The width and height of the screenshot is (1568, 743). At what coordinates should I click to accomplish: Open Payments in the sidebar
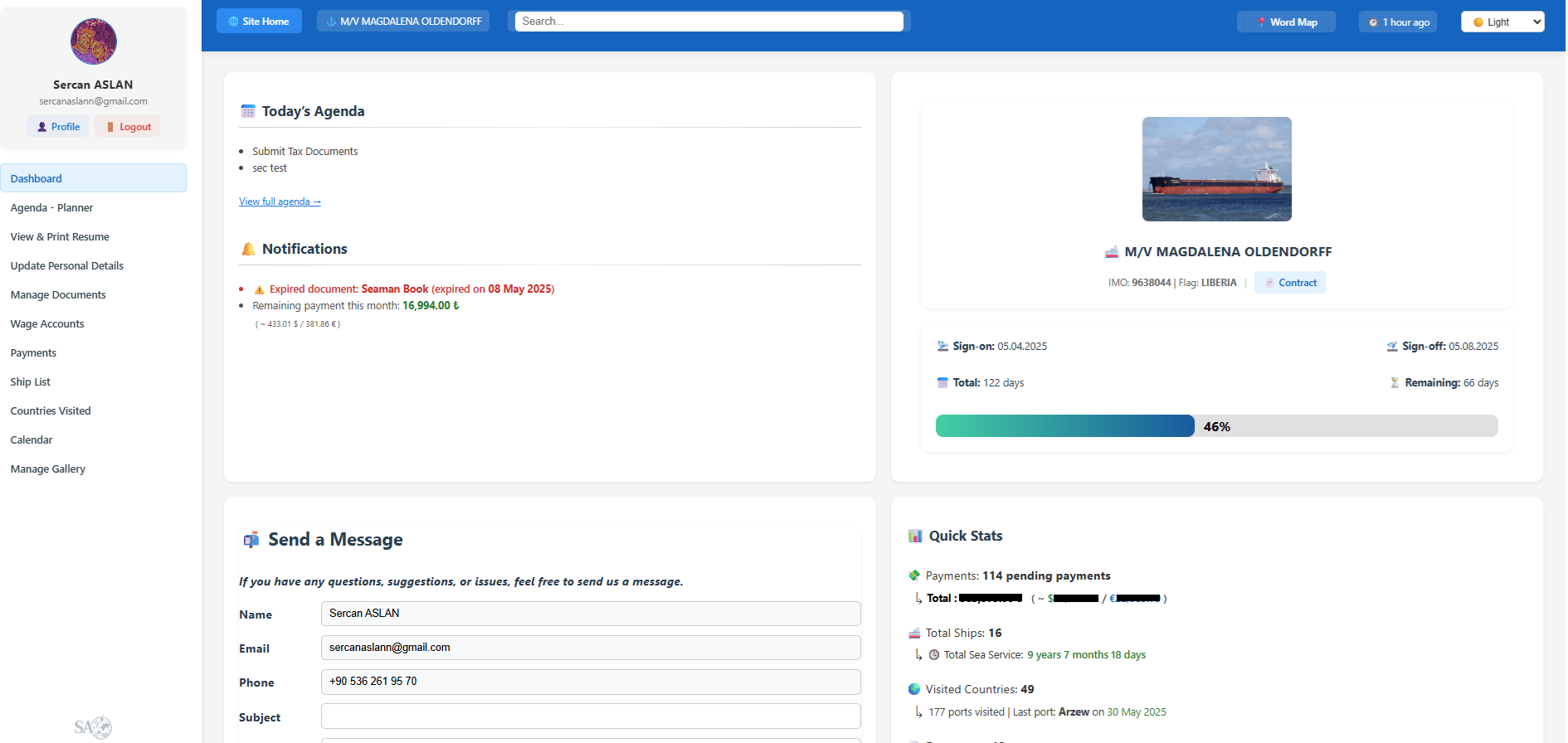(x=33, y=352)
